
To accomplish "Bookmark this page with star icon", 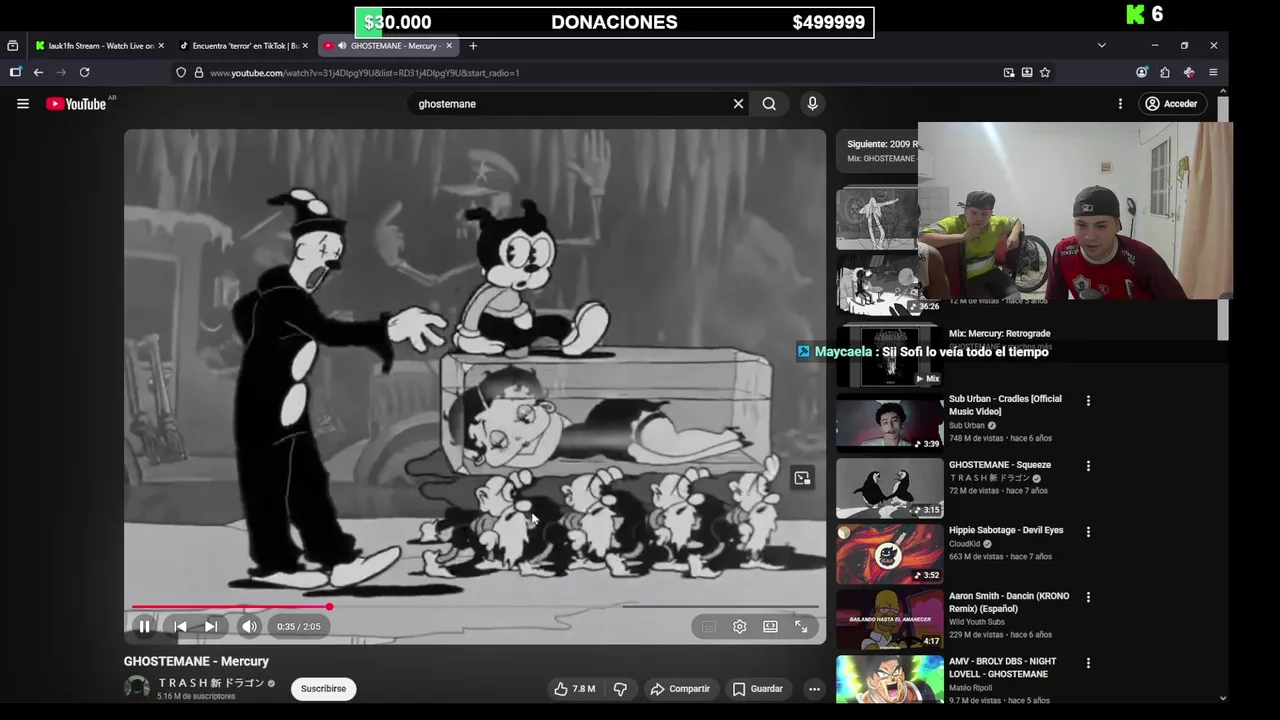I will pos(1045,72).
